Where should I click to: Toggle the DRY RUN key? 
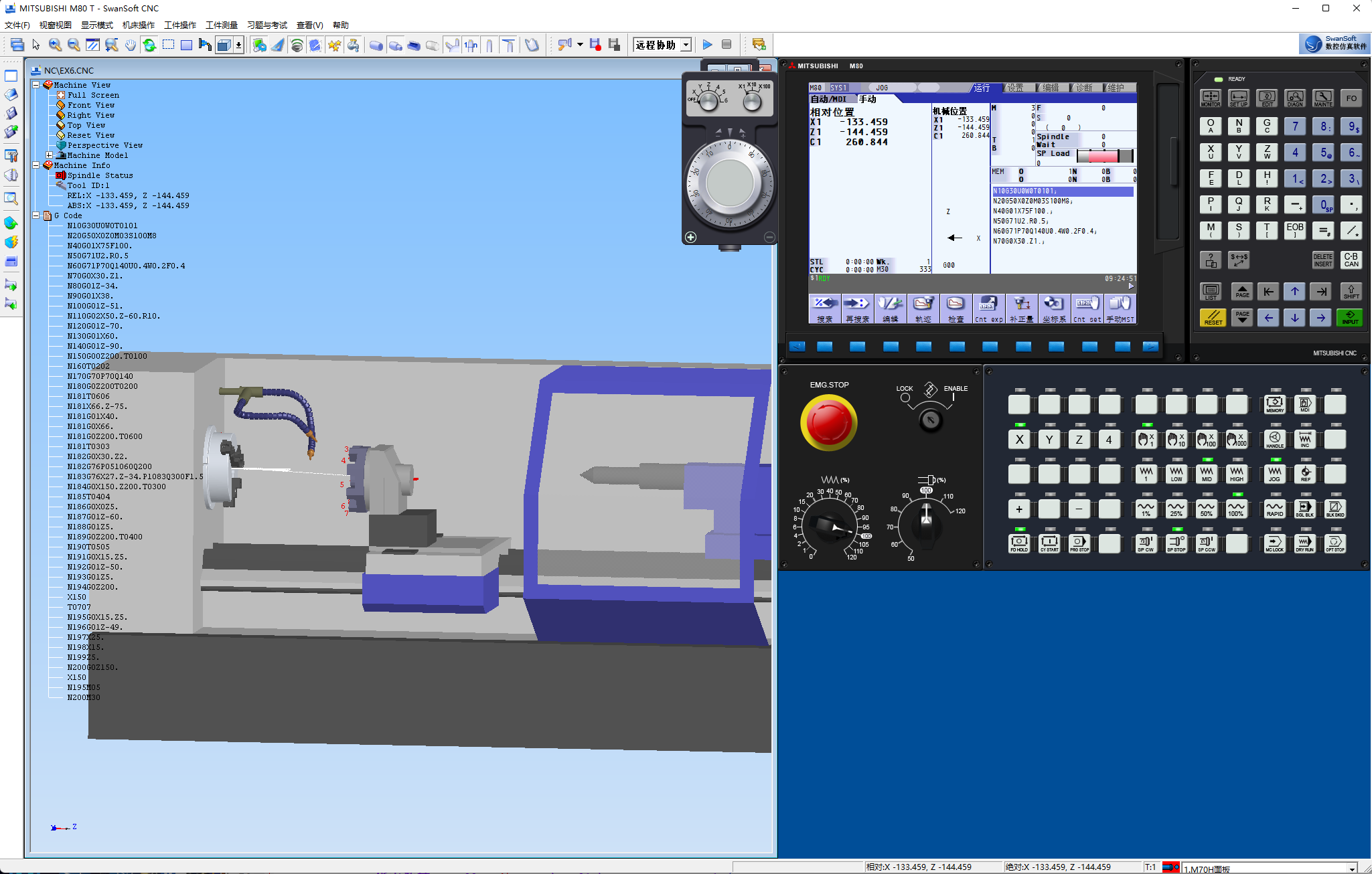1304,543
